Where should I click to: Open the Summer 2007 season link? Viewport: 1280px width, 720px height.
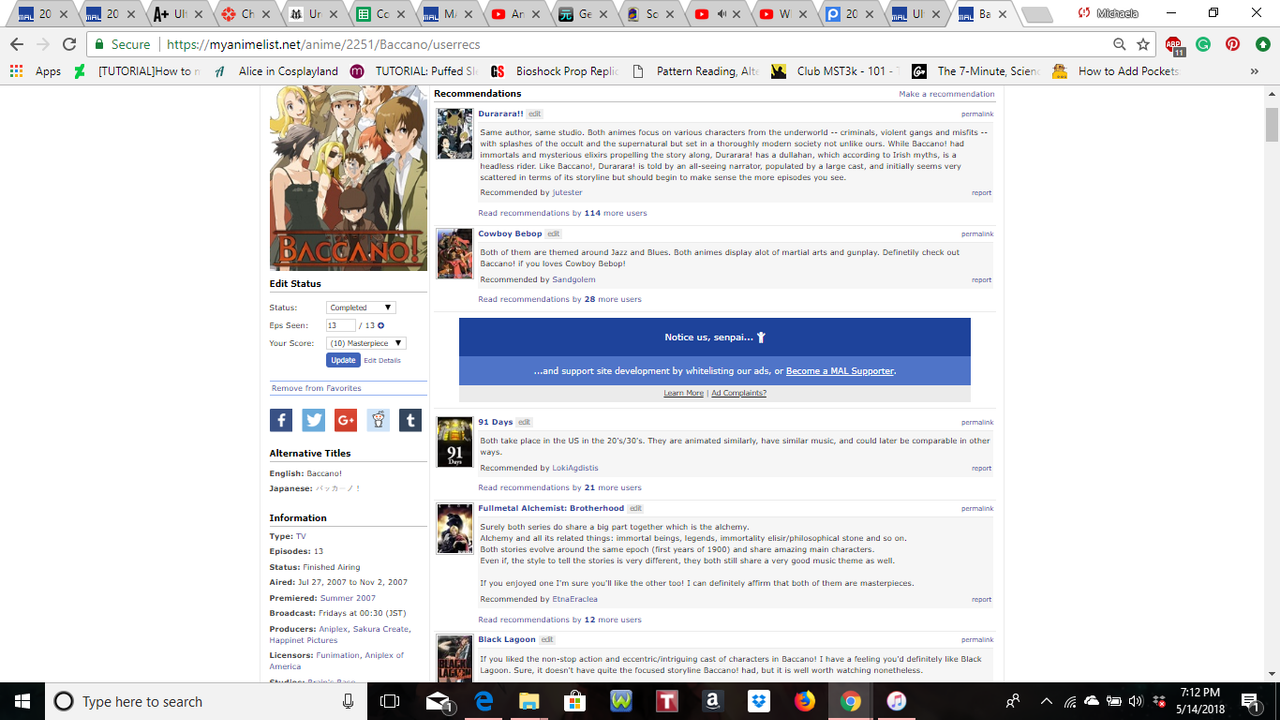[348, 598]
